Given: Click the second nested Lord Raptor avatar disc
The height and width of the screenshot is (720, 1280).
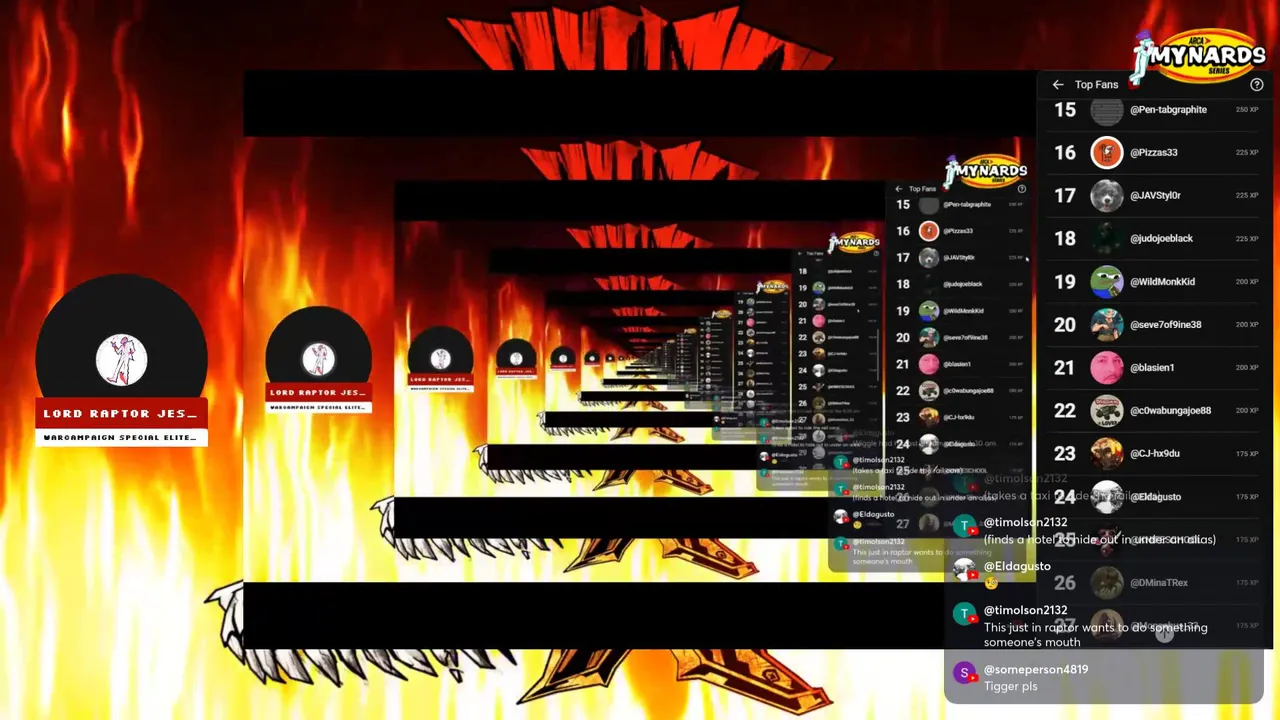Looking at the screenshot, I should coord(318,361).
